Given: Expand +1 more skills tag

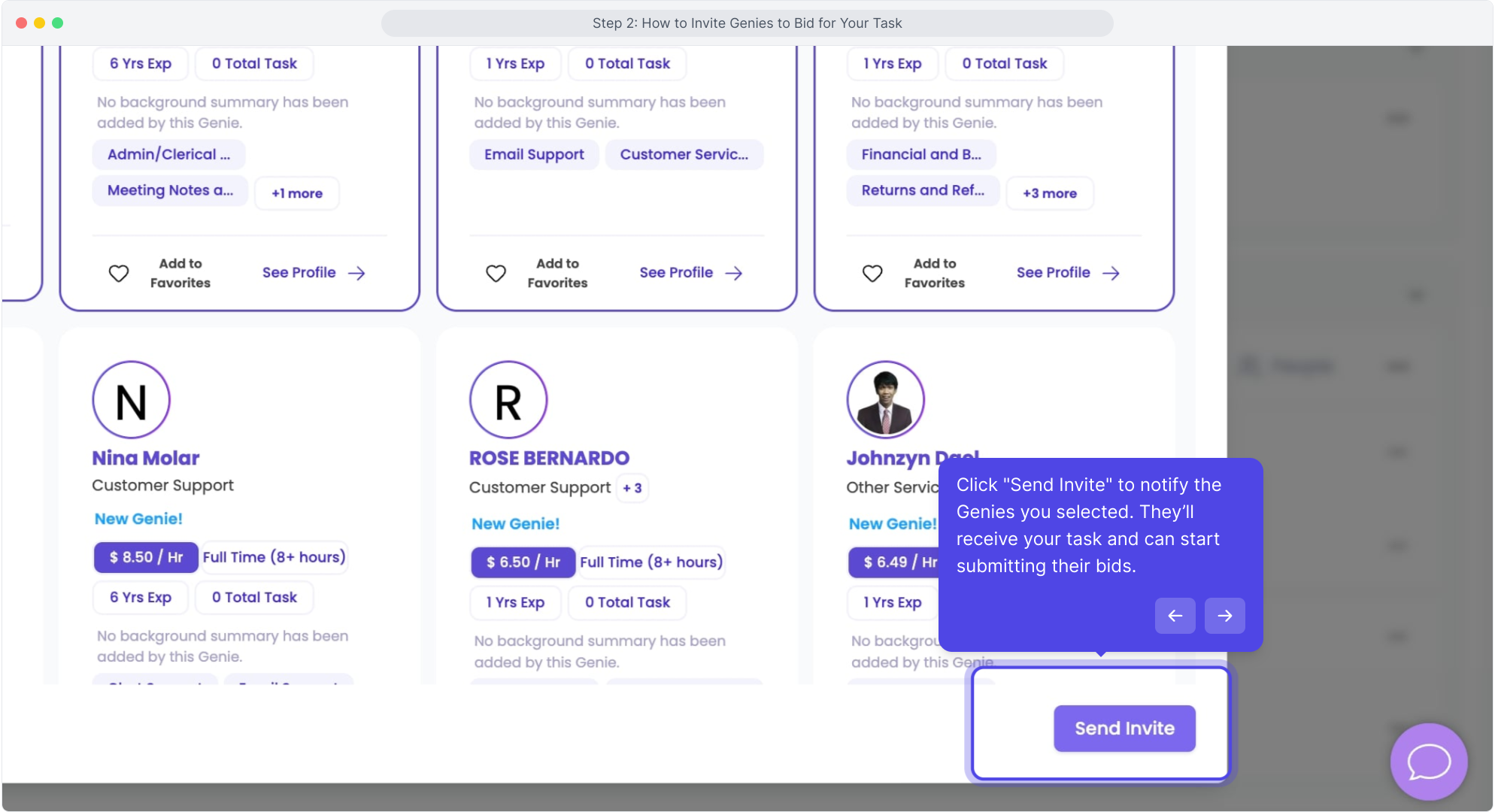Looking at the screenshot, I should coord(297,193).
